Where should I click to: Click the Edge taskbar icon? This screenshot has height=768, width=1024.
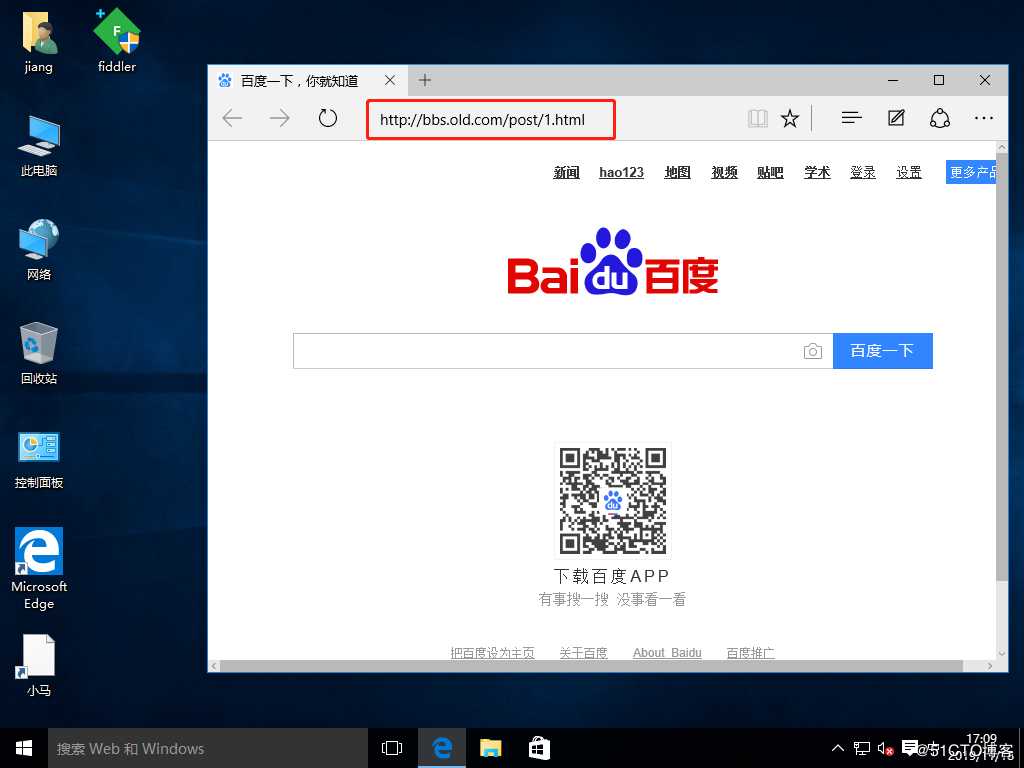[x=442, y=748]
